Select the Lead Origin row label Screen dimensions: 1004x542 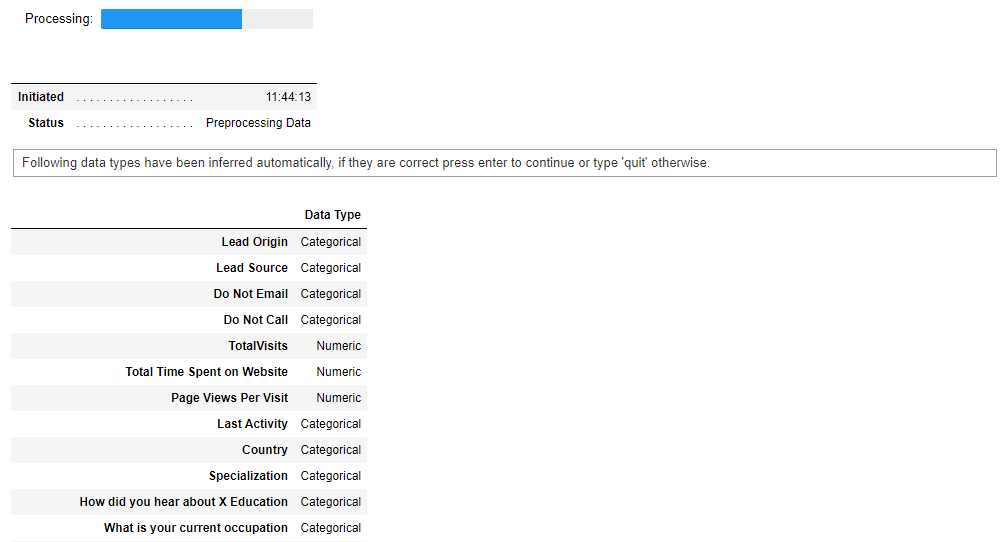pyautogui.click(x=254, y=242)
